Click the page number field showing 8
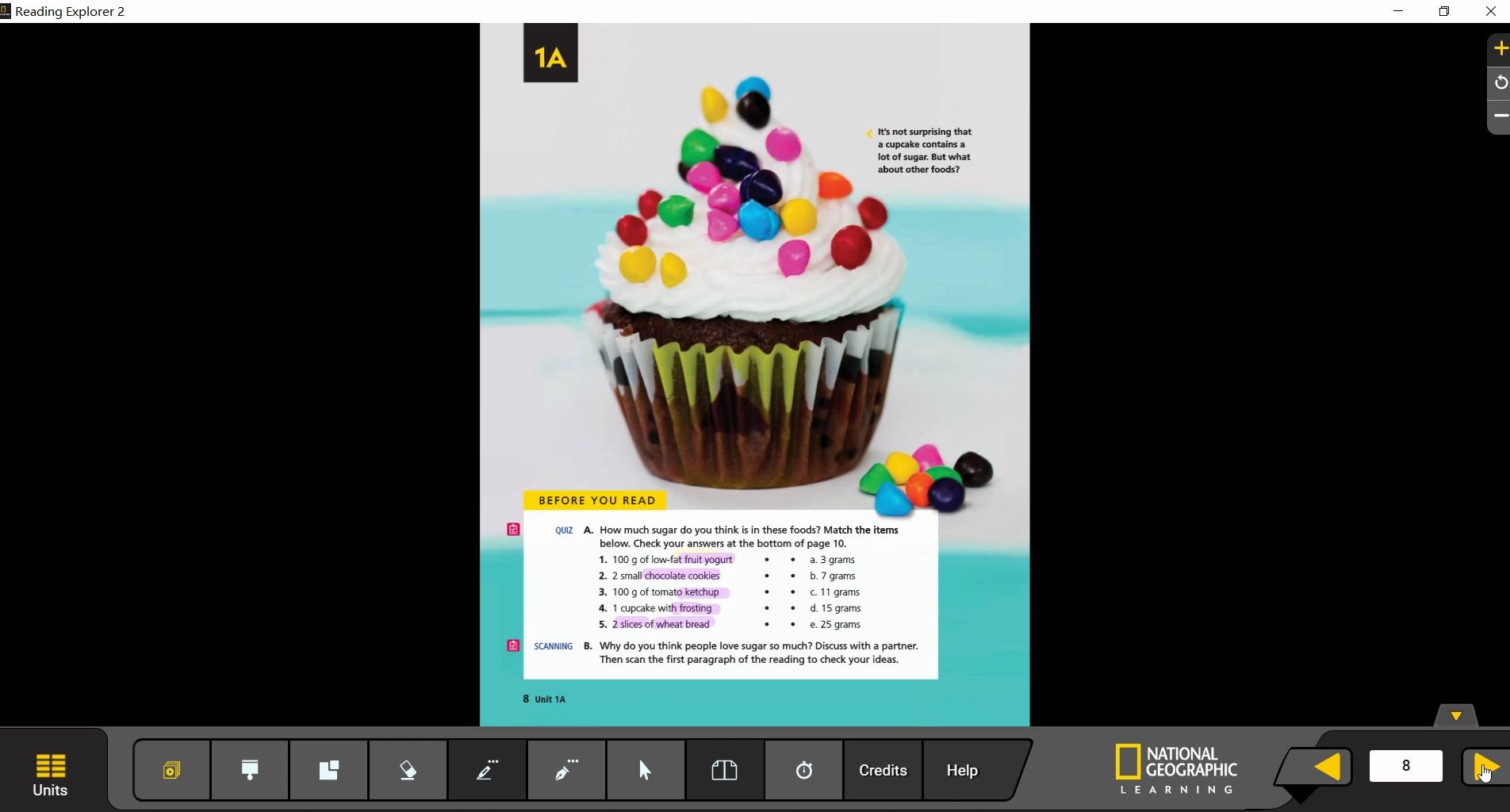 click(x=1405, y=766)
